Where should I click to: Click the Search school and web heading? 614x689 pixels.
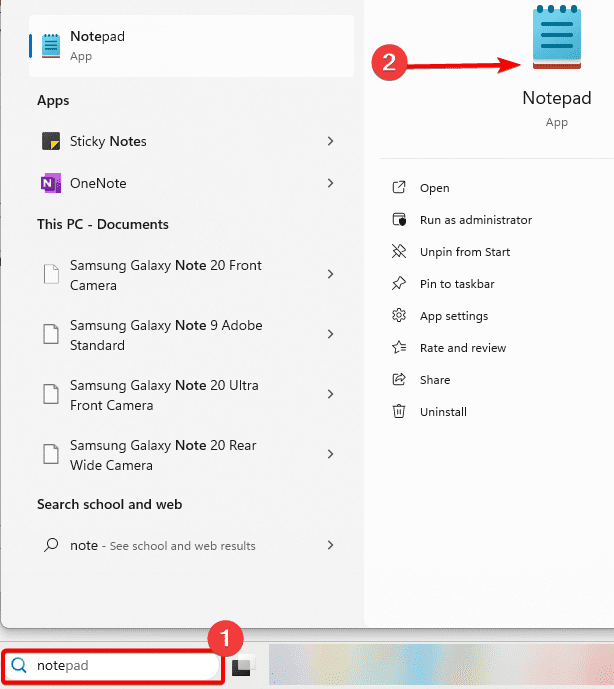click(109, 504)
